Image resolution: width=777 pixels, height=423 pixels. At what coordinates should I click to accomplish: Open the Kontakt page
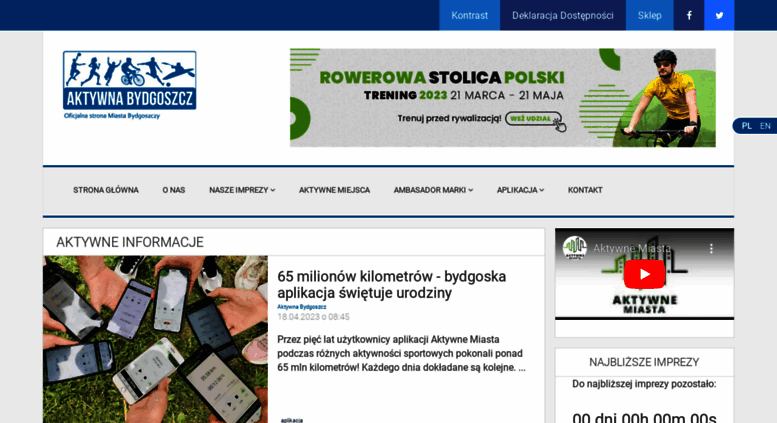point(585,190)
